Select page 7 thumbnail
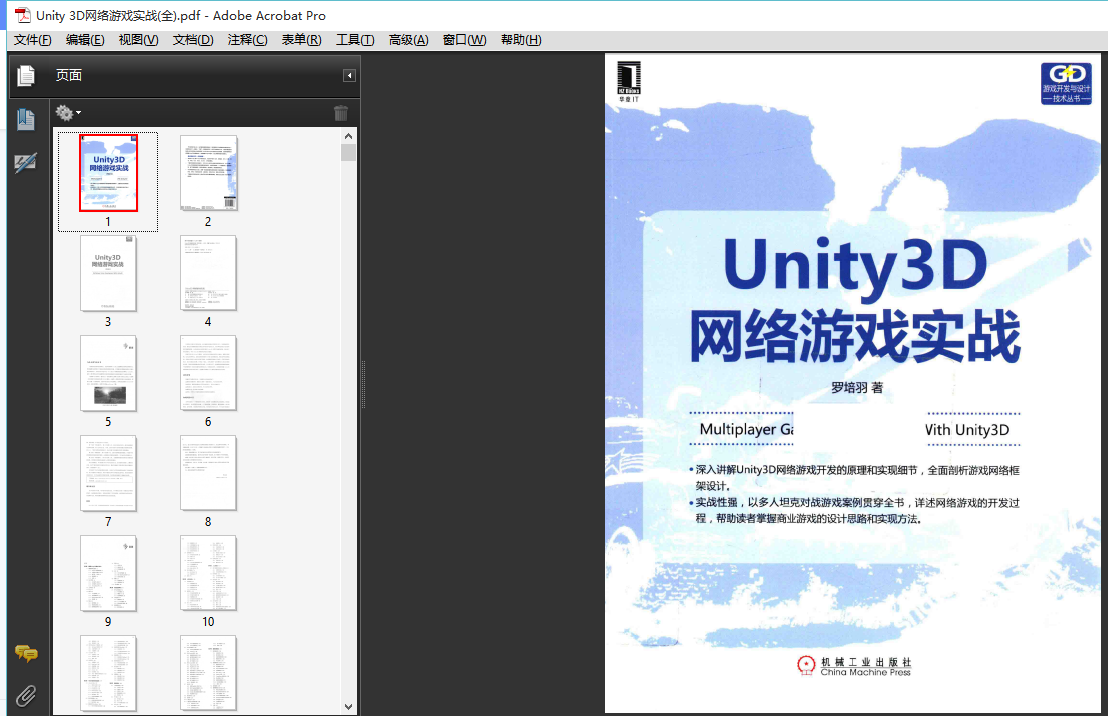 coord(108,474)
